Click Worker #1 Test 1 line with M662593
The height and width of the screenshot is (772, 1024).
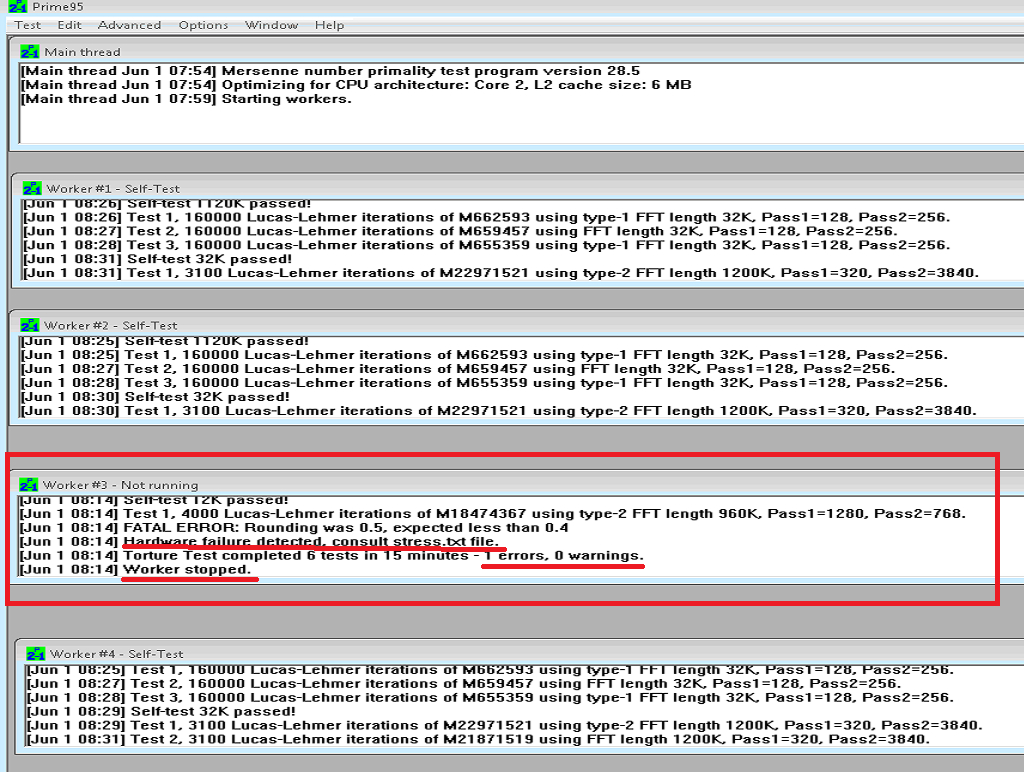pyautogui.click(x=487, y=217)
